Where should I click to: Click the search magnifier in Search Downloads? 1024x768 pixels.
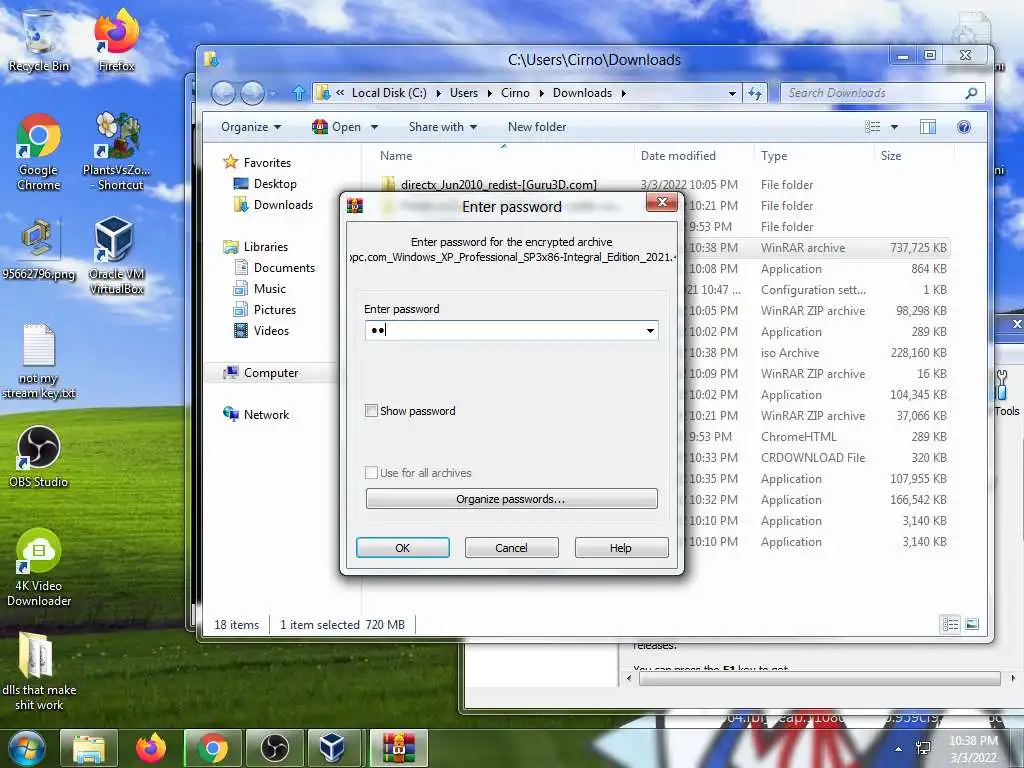pos(971,93)
